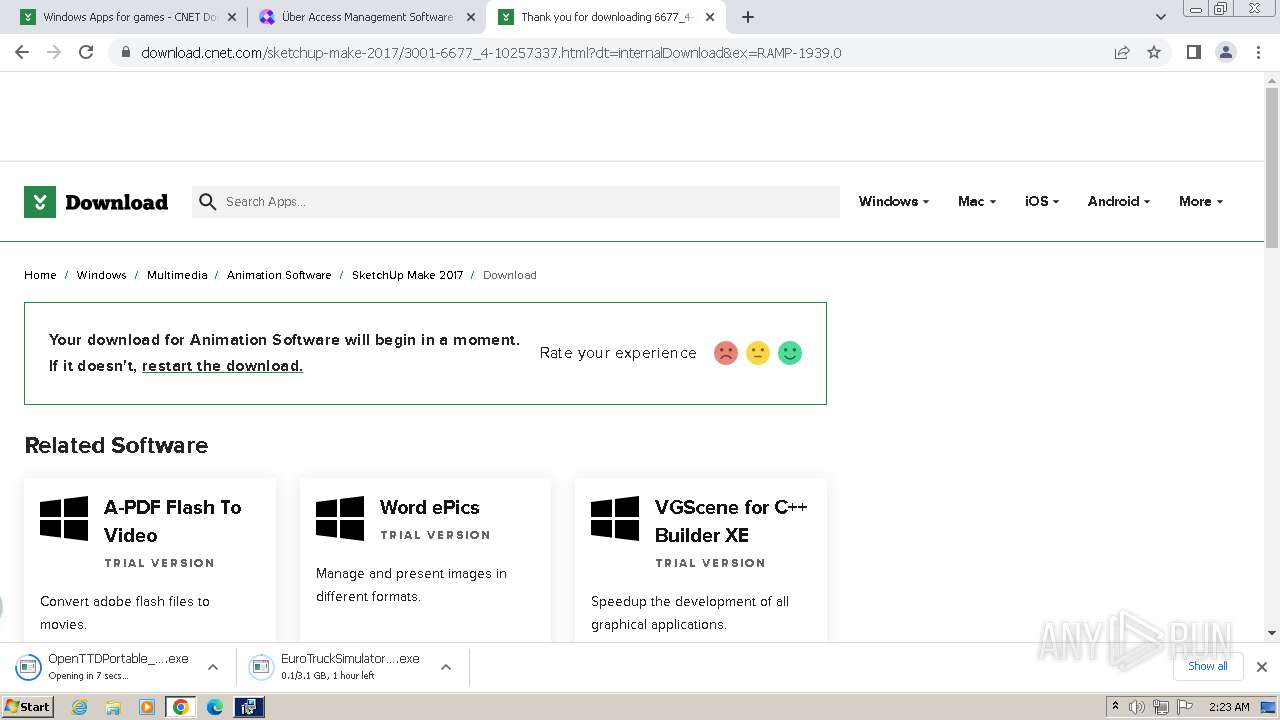
Task: Expand the Windows navigation menu
Action: click(x=893, y=201)
